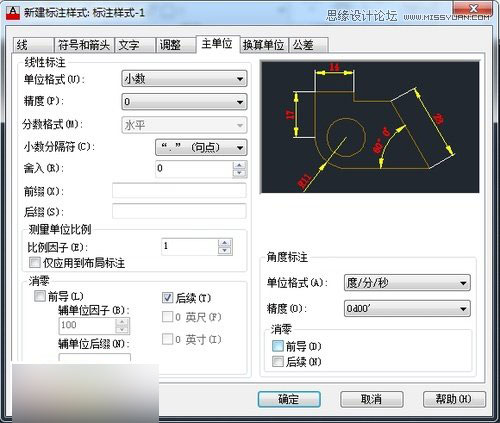The image size is (500, 423).
Task: Open the 公差 tab
Action: (x=308, y=45)
